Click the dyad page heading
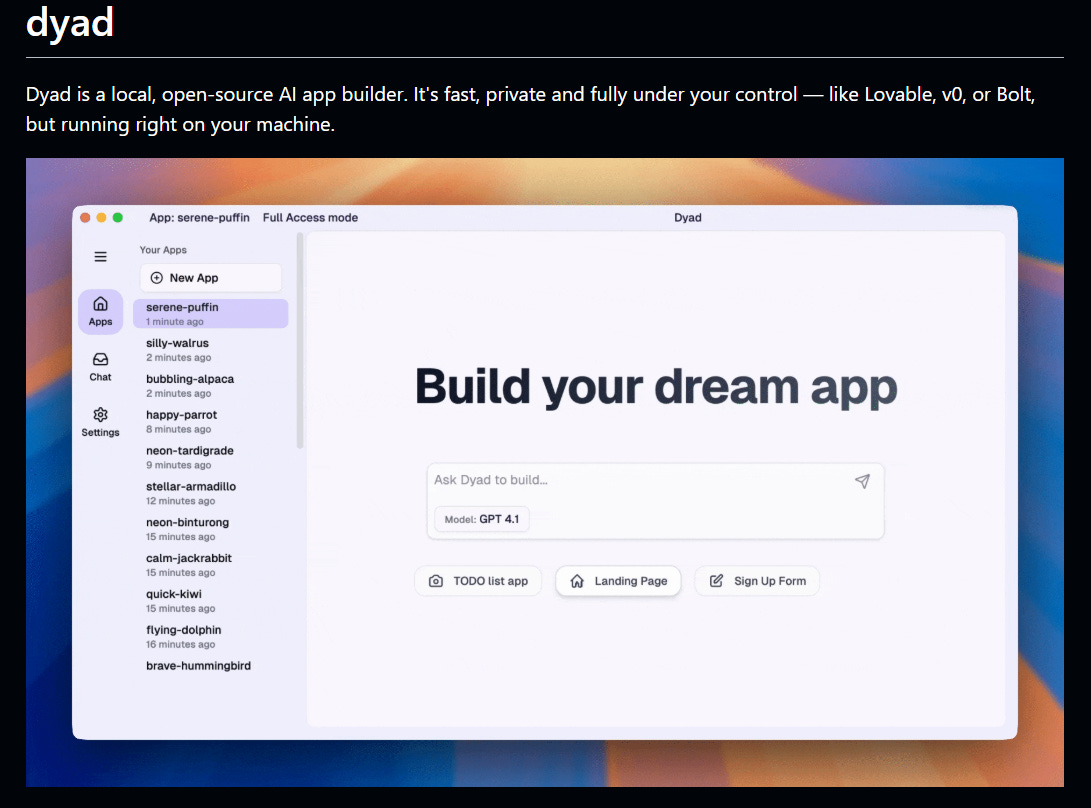 (x=70, y=22)
